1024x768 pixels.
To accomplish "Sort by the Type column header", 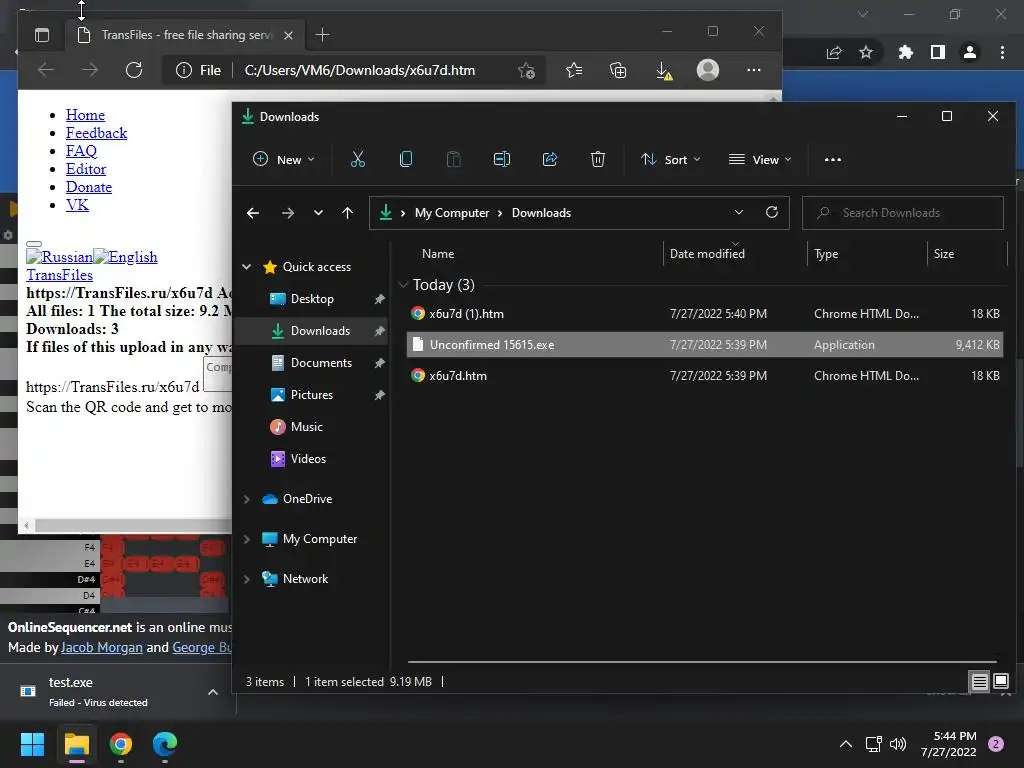I will [826, 253].
